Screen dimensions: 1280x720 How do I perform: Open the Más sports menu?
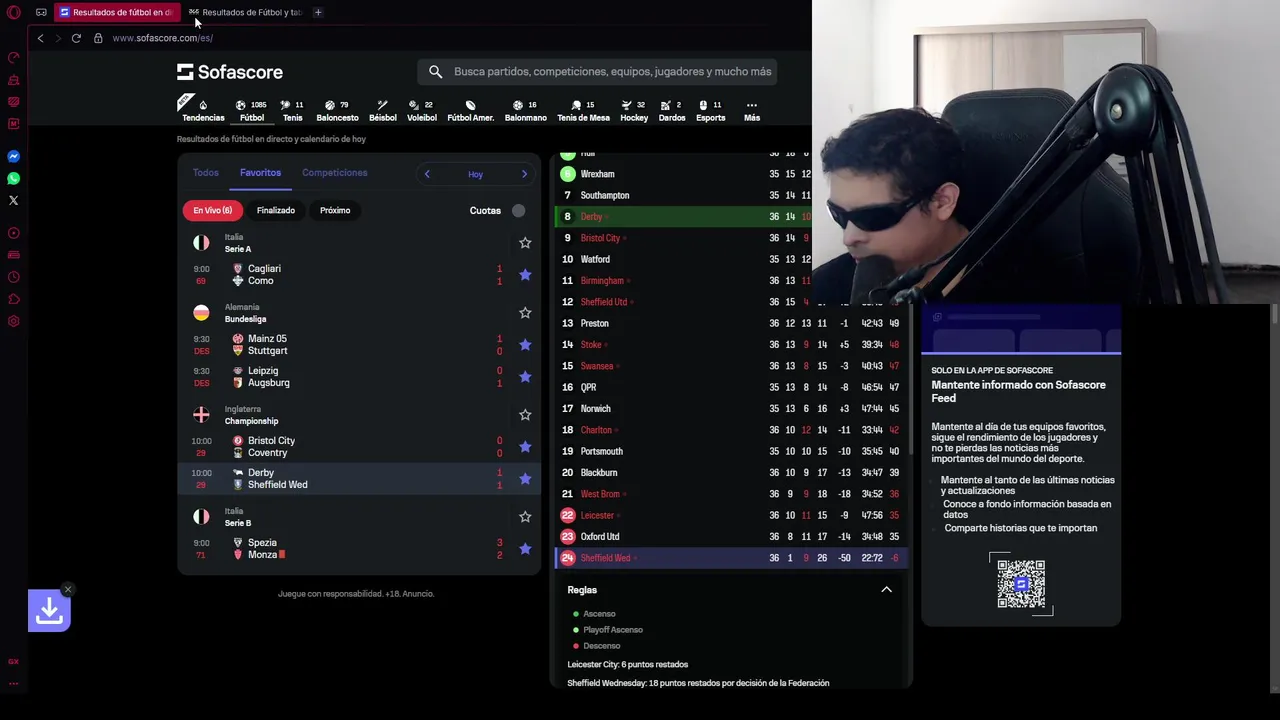752,110
